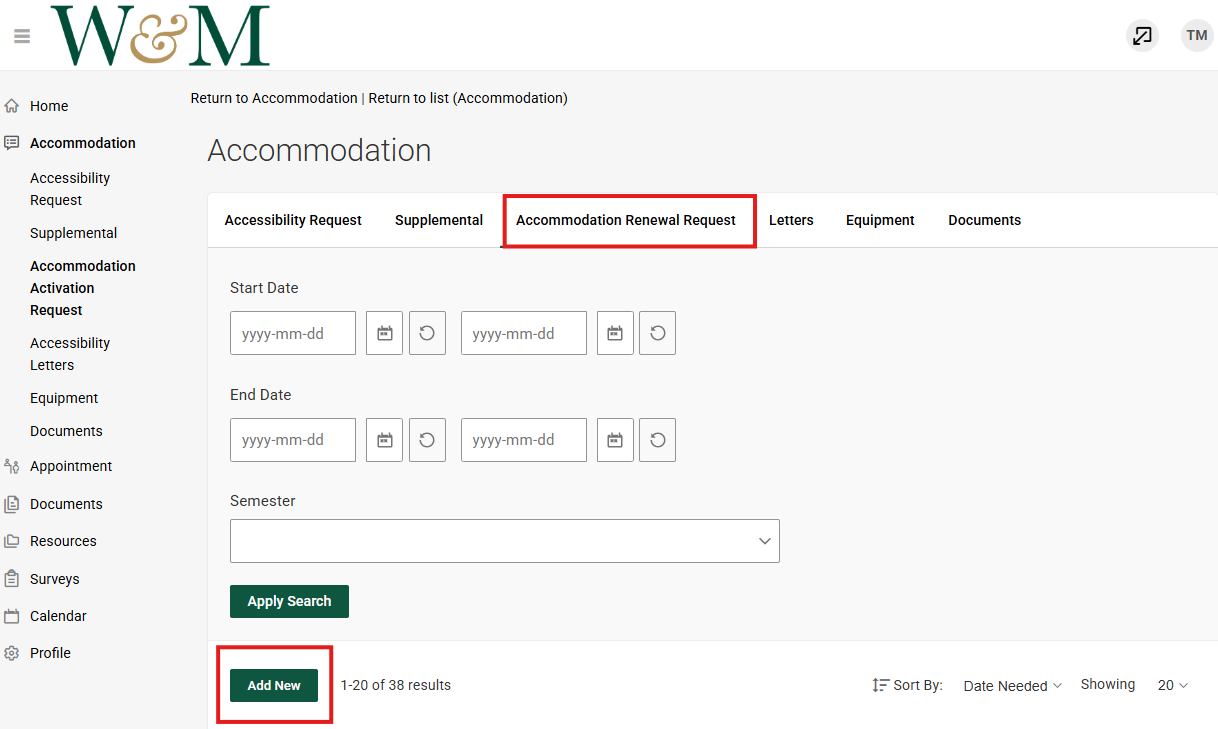The image size is (1218, 729).
Task: Open calendar picker for first Start Date
Action: pyautogui.click(x=384, y=333)
